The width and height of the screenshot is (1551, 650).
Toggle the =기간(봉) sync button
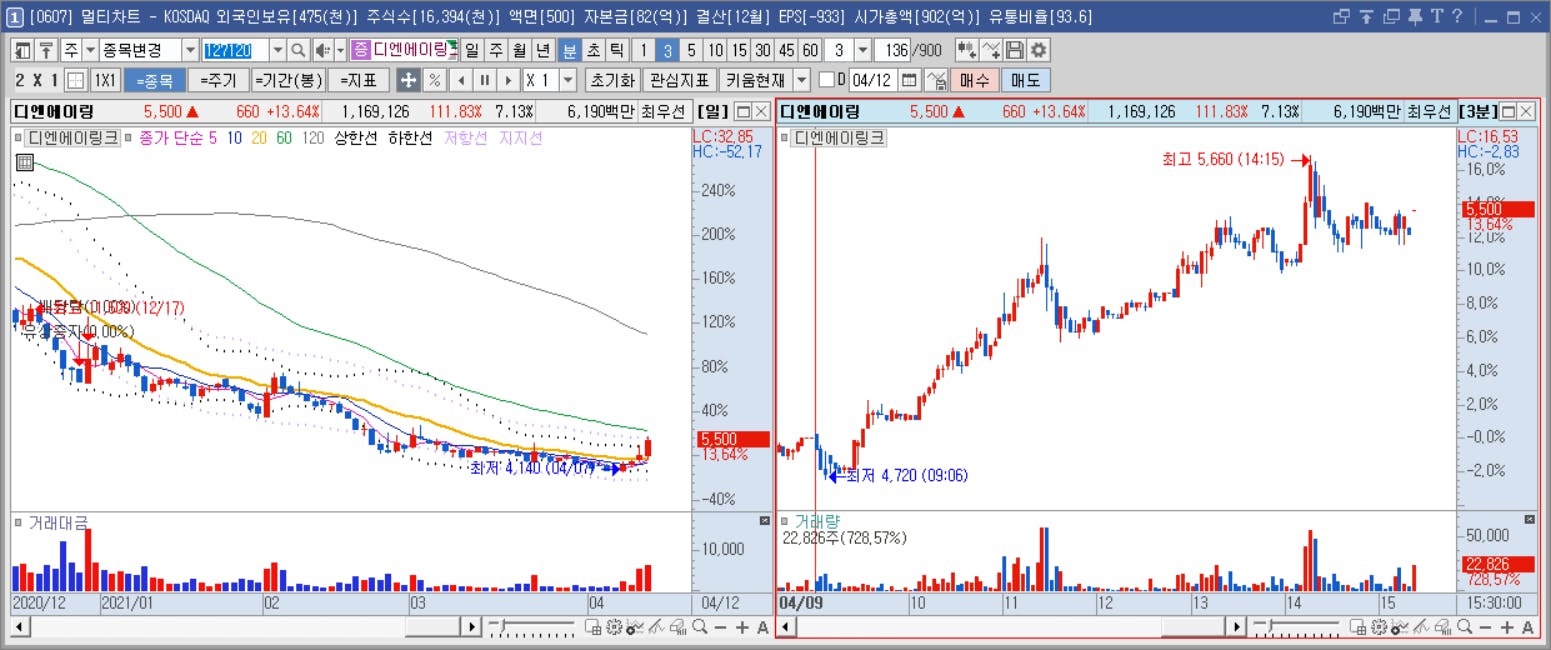[x=288, y=81]
